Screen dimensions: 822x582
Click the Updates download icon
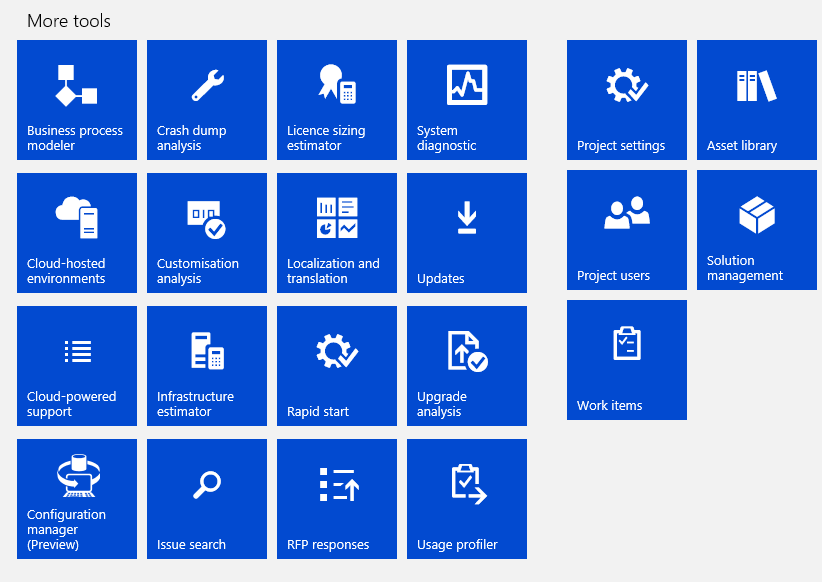(466, 218)
